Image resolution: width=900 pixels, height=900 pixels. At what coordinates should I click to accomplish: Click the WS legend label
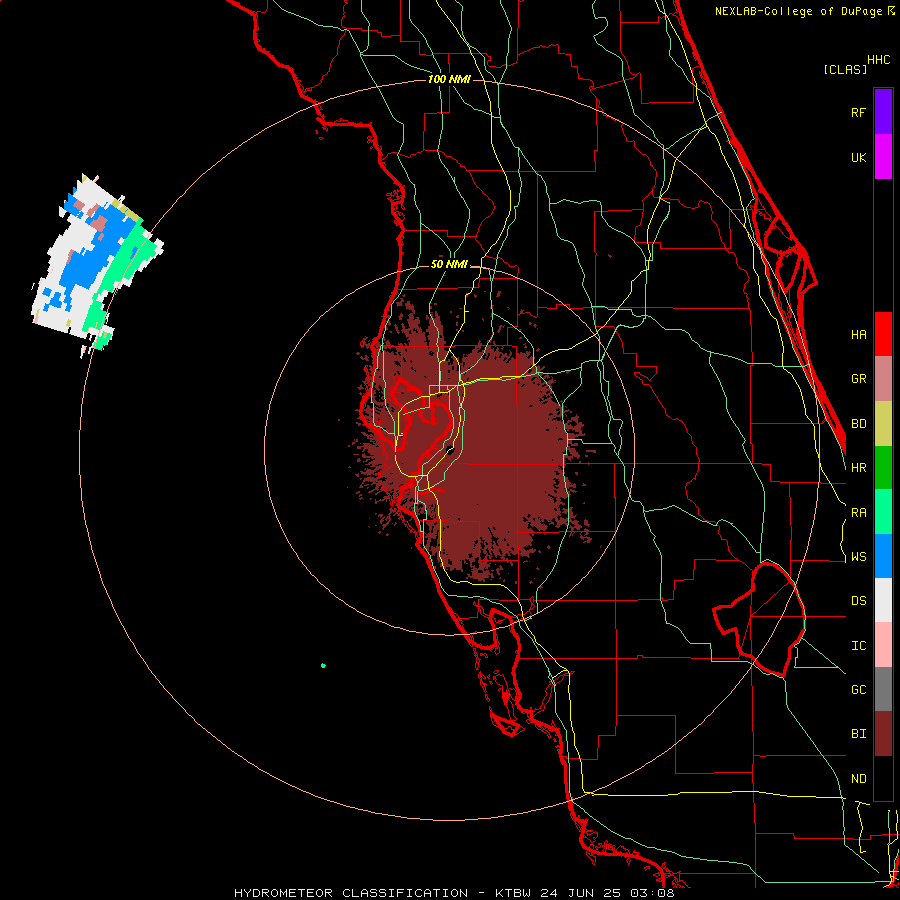(x=858, y=557)
